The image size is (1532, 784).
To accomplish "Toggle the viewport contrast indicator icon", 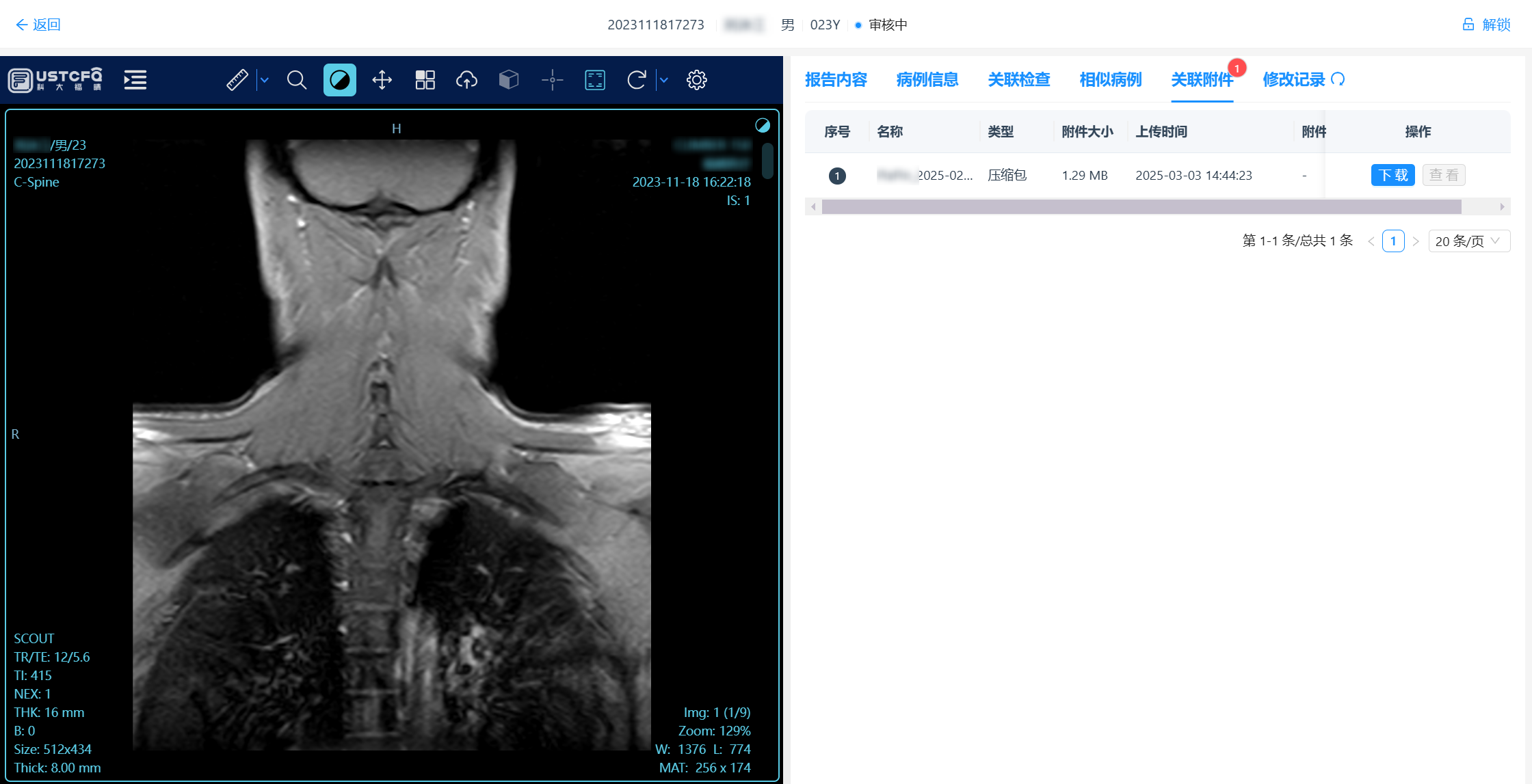I will (x=762, y=125).
